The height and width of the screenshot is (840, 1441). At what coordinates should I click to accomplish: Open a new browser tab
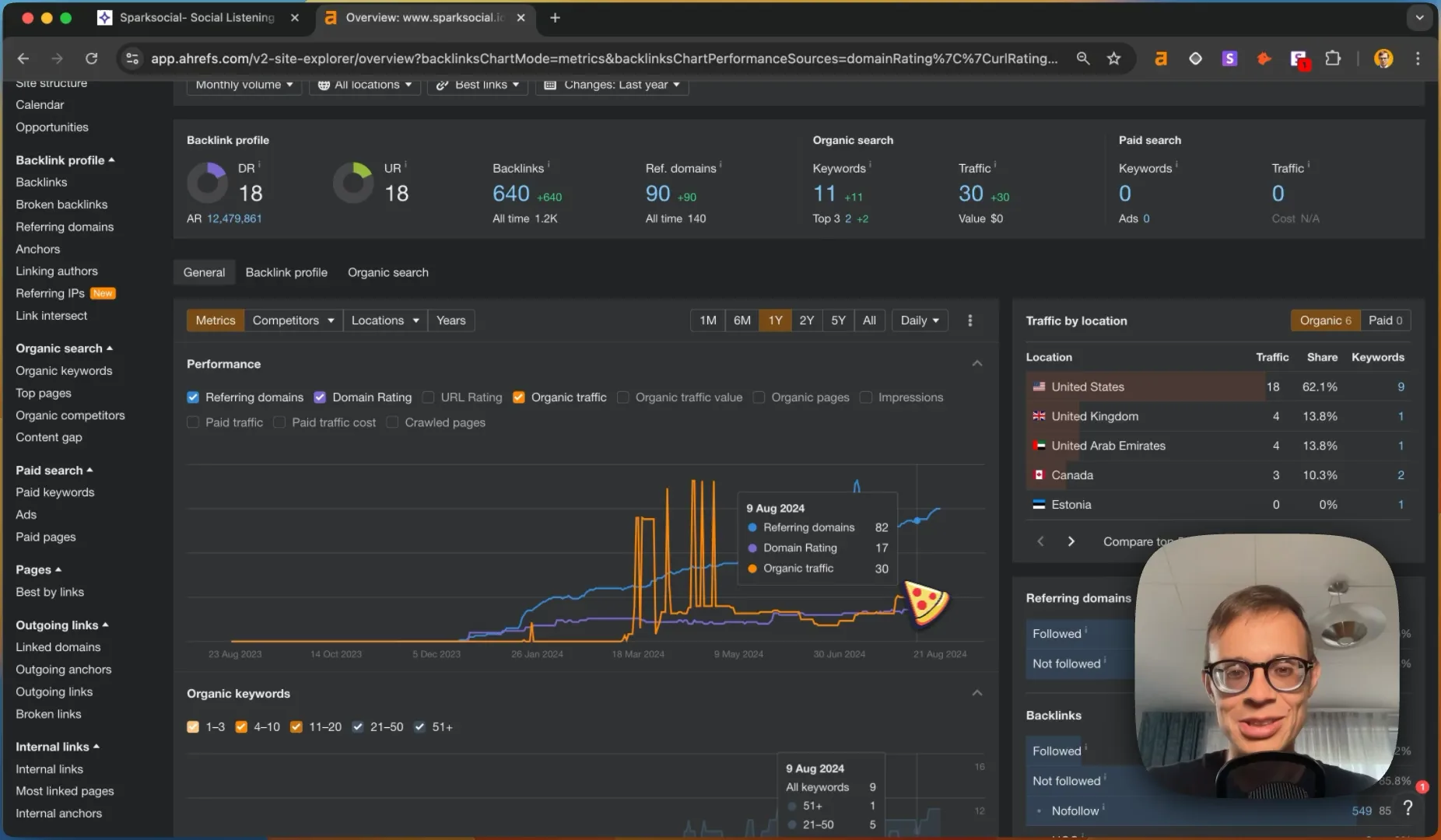pos(555,17)
